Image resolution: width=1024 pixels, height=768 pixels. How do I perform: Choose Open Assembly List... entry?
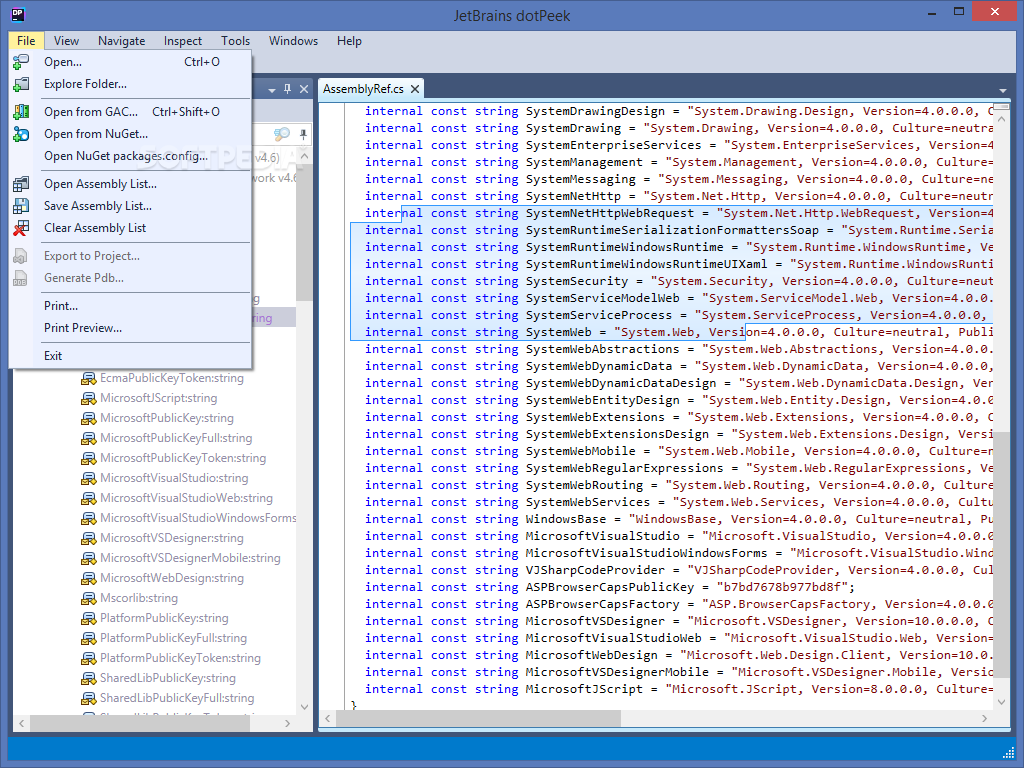click(131, 184)
